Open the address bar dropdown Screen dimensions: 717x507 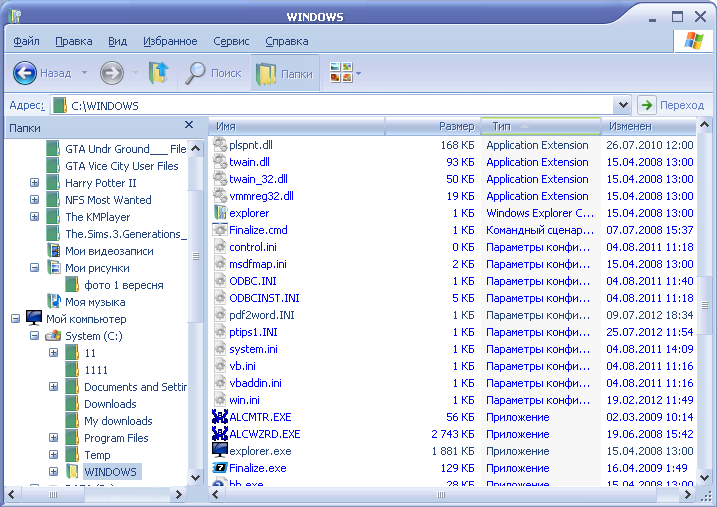click(x=623, y=105)
